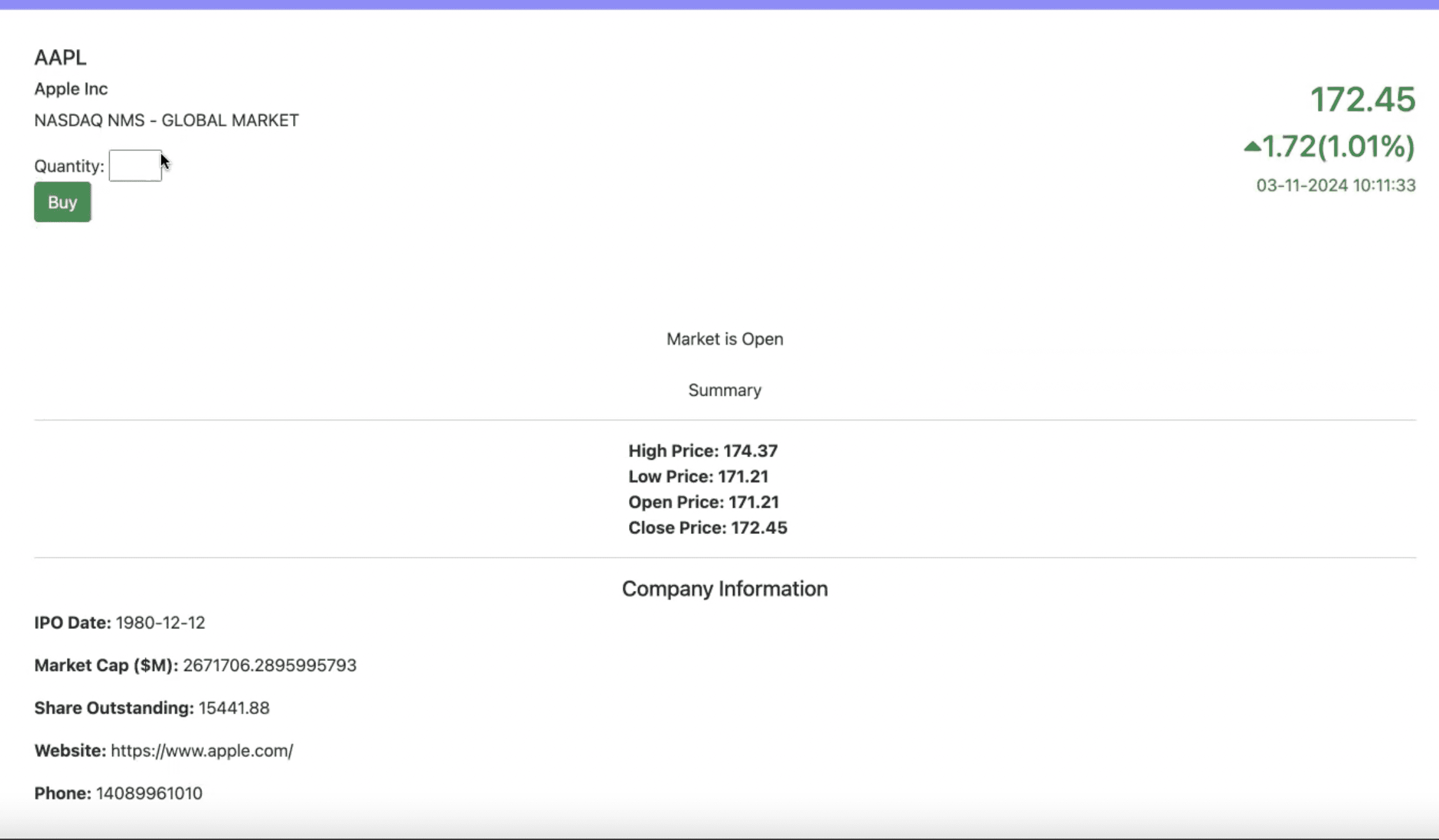
Task: Click the Quantity: label
Action: [x=69, y=166]
